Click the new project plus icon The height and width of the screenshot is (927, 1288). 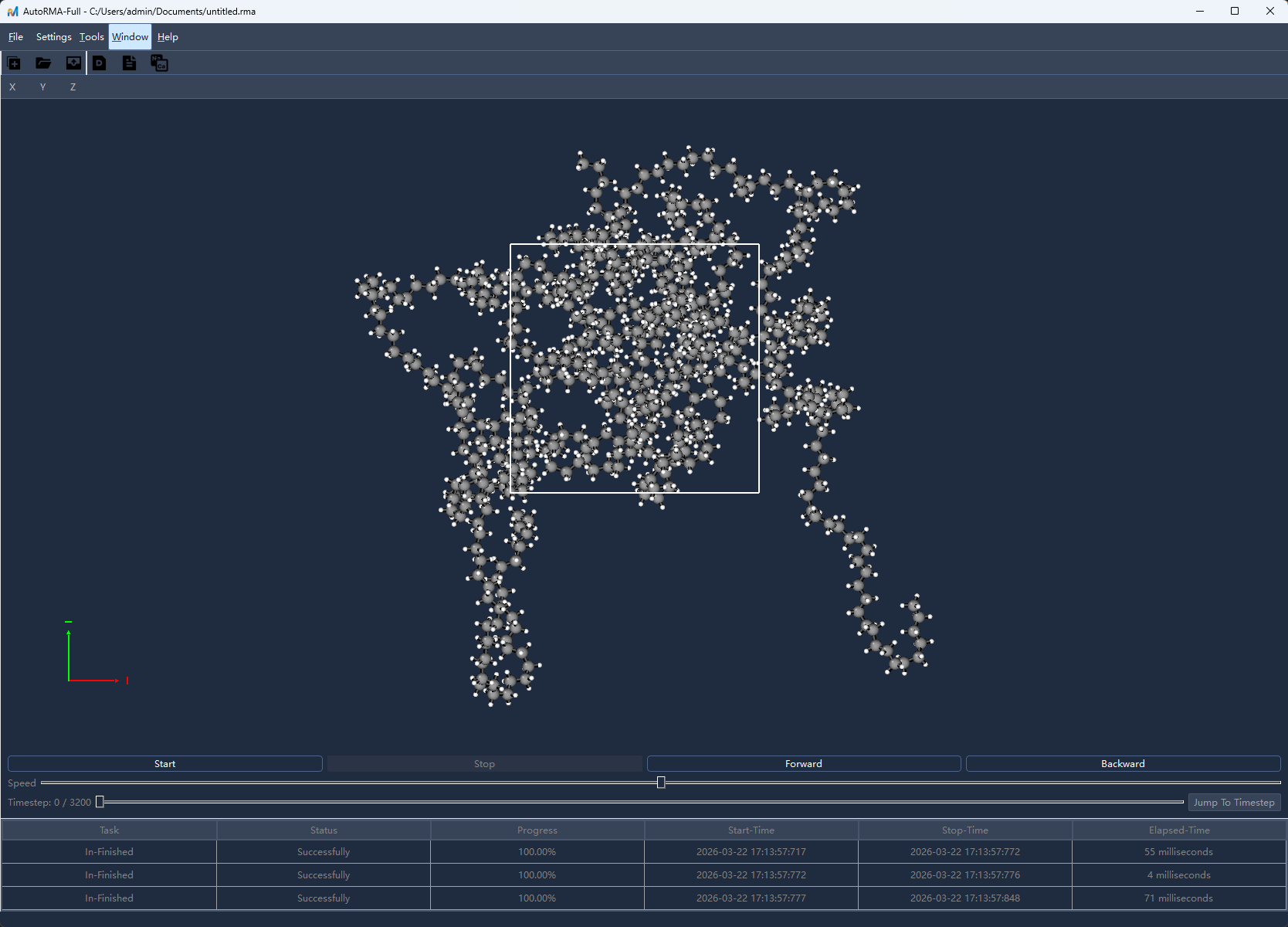(x=14, y=63)
